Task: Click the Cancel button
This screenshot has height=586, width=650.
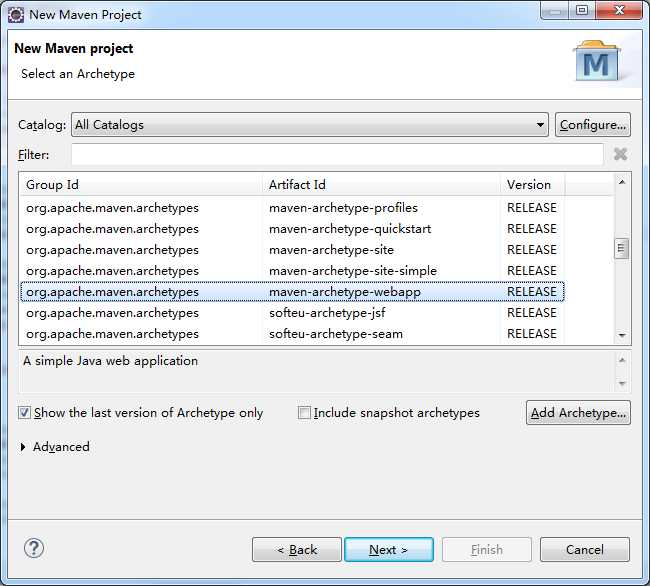Action: click(585, 550)
